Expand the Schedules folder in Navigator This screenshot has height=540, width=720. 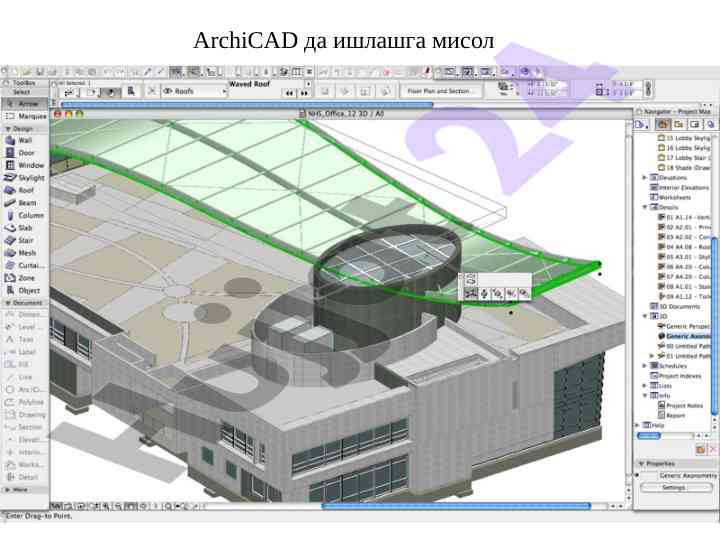(645, 366)
